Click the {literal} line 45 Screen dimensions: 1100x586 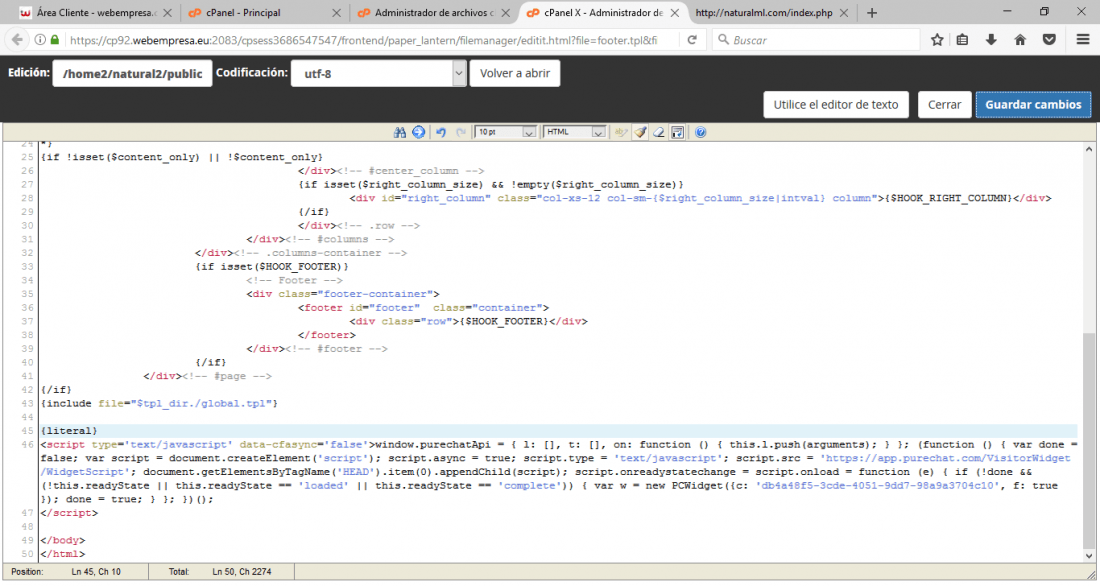(69, 431)
